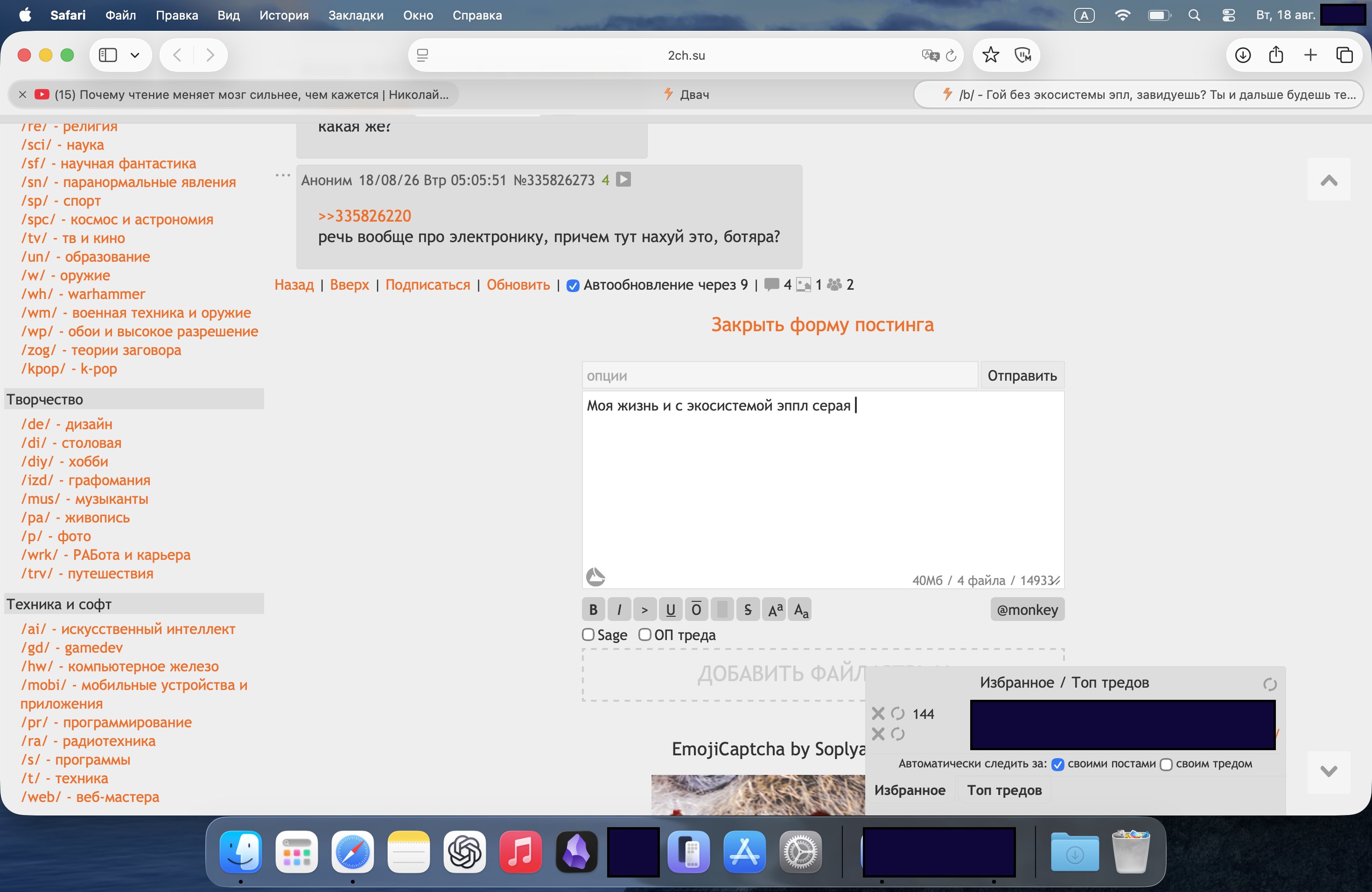The height and width of the screenshot is (892, 1372).
Task: Expand the Safari sidebar options dropdown chevron
Action: click(135, 56)
